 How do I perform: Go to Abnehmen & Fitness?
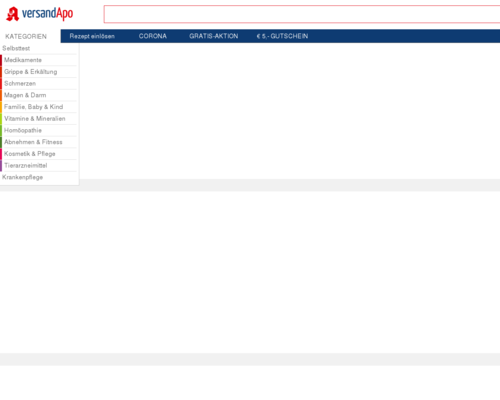pyautogui.click(x=33, y=142)
